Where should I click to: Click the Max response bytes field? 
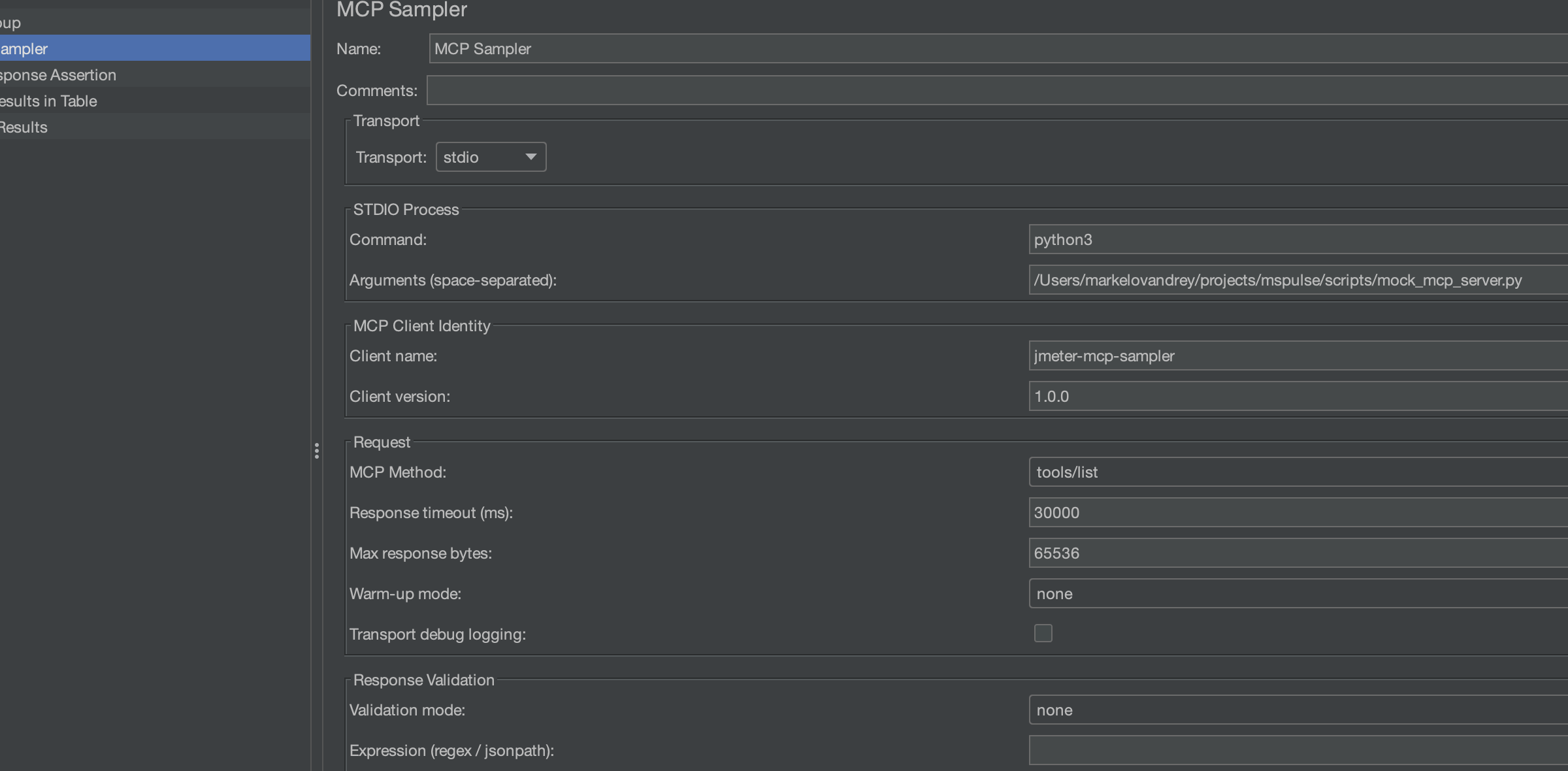tap(1297, 553)
